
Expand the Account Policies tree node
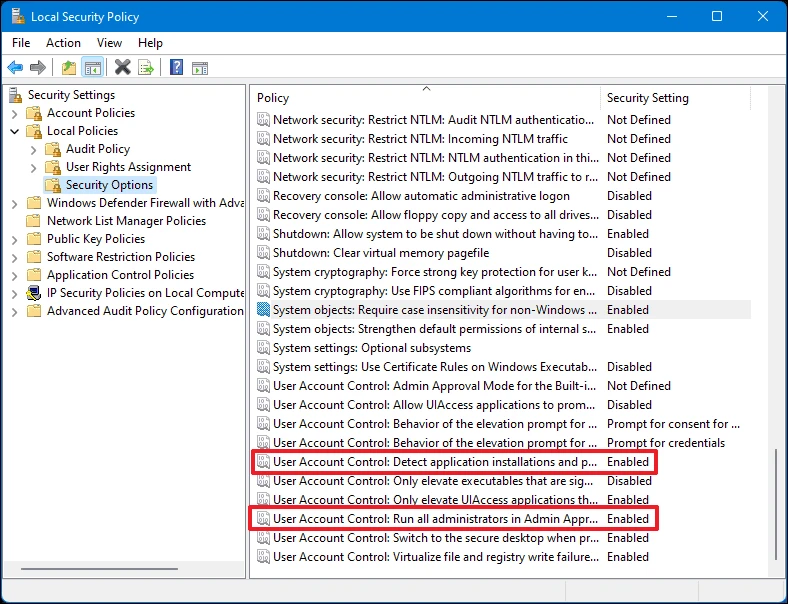click(14, 113)
